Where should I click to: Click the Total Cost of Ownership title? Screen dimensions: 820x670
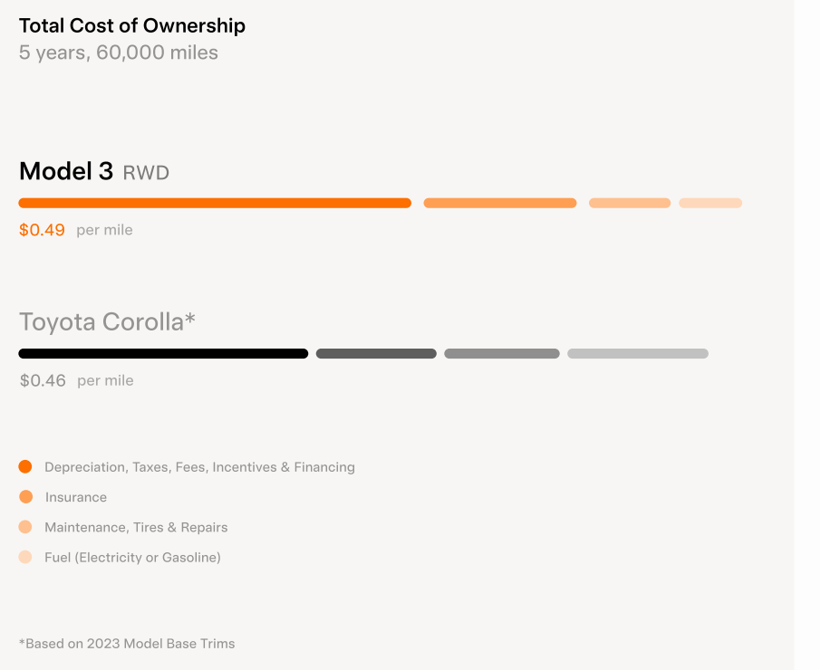click(x=132, y=26)
